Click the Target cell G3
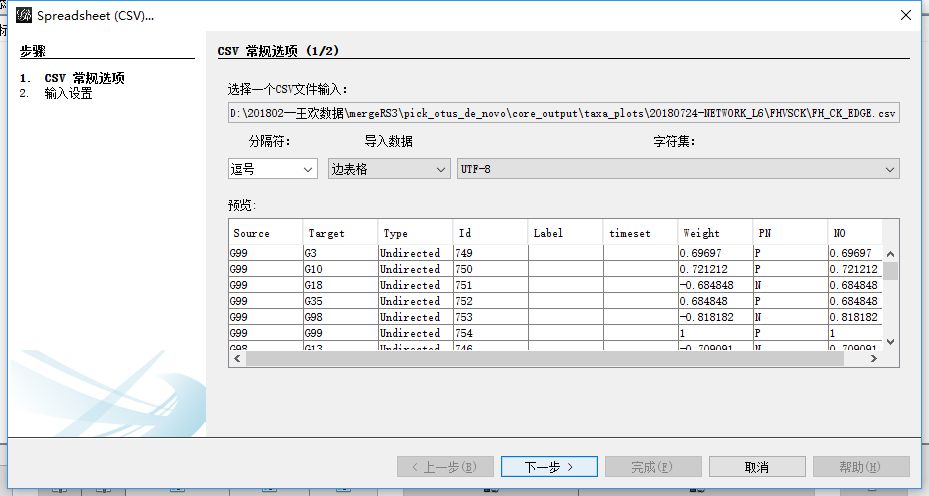The image size is (929, 496). pos(341,253)
